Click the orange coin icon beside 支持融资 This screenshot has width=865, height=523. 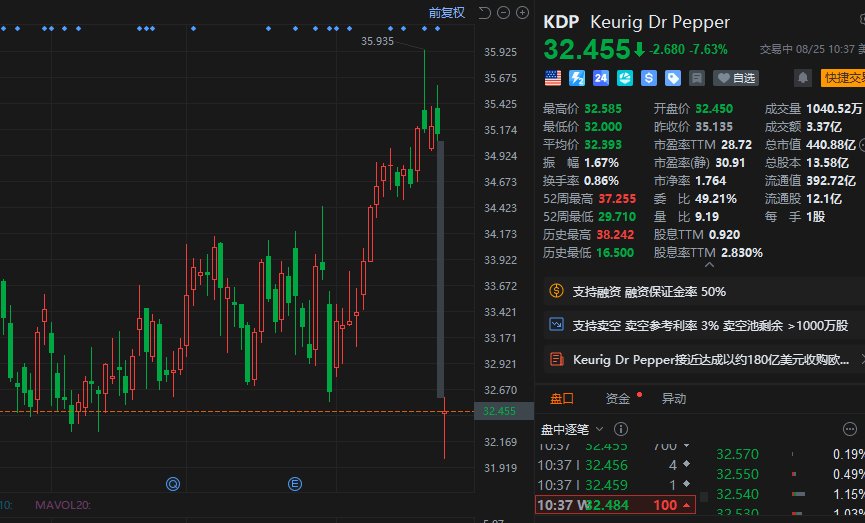coord(556,291)
